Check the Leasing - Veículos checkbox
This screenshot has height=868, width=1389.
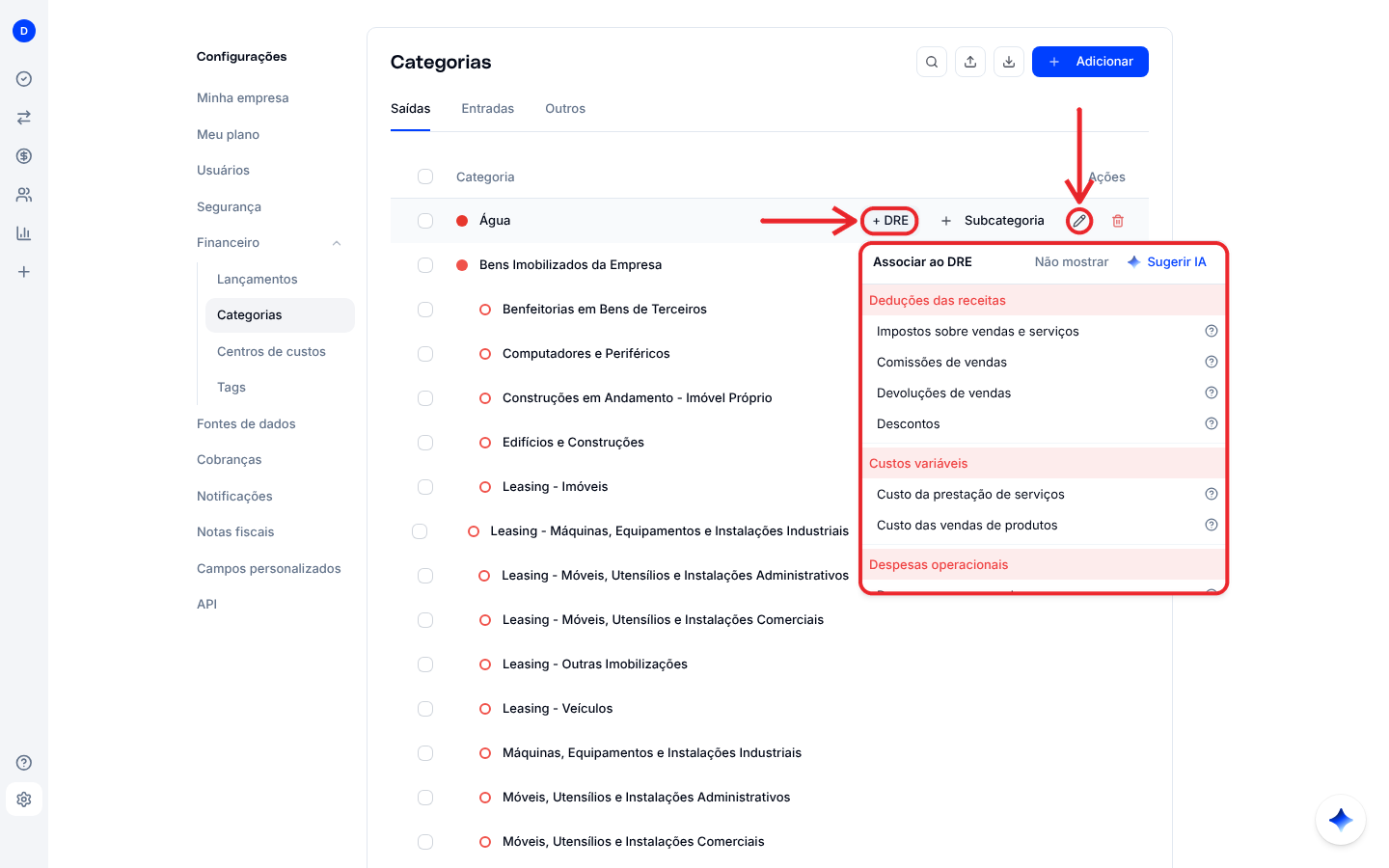click(x=425, y=709)
